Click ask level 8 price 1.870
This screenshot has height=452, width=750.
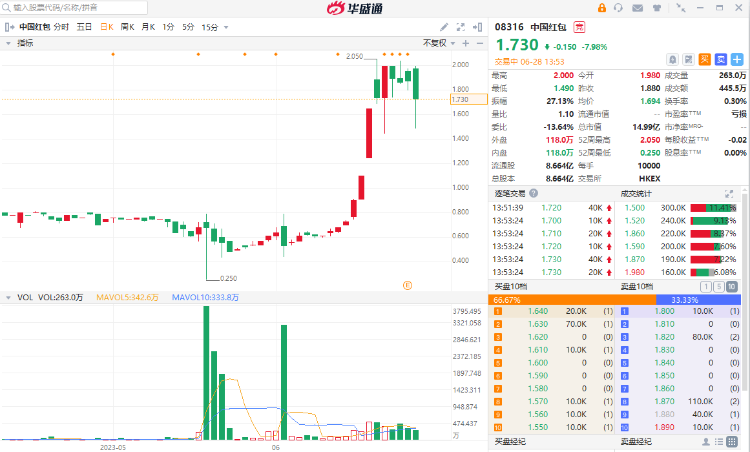[664, 402]
